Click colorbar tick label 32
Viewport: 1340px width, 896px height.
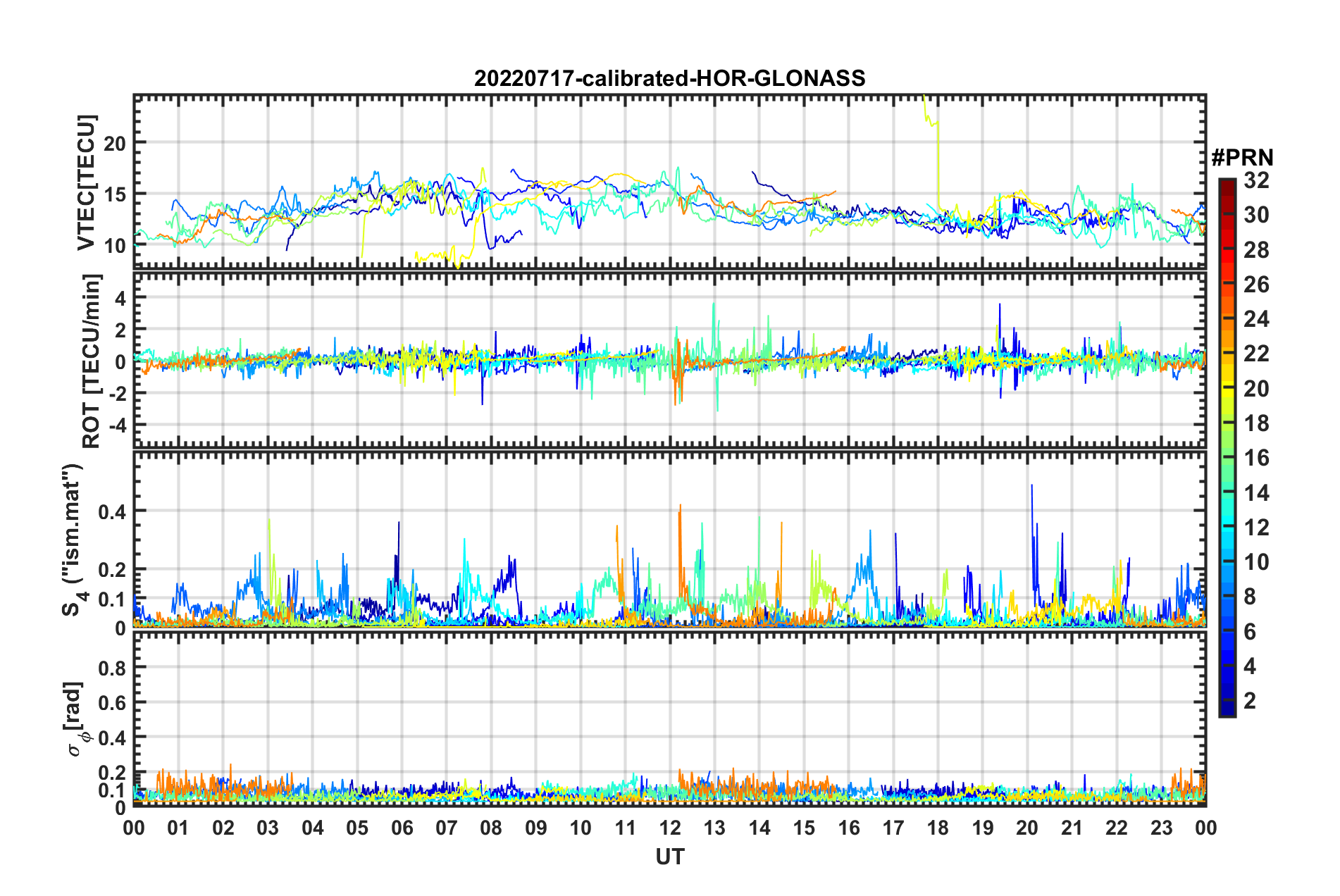pos(1256,180)
